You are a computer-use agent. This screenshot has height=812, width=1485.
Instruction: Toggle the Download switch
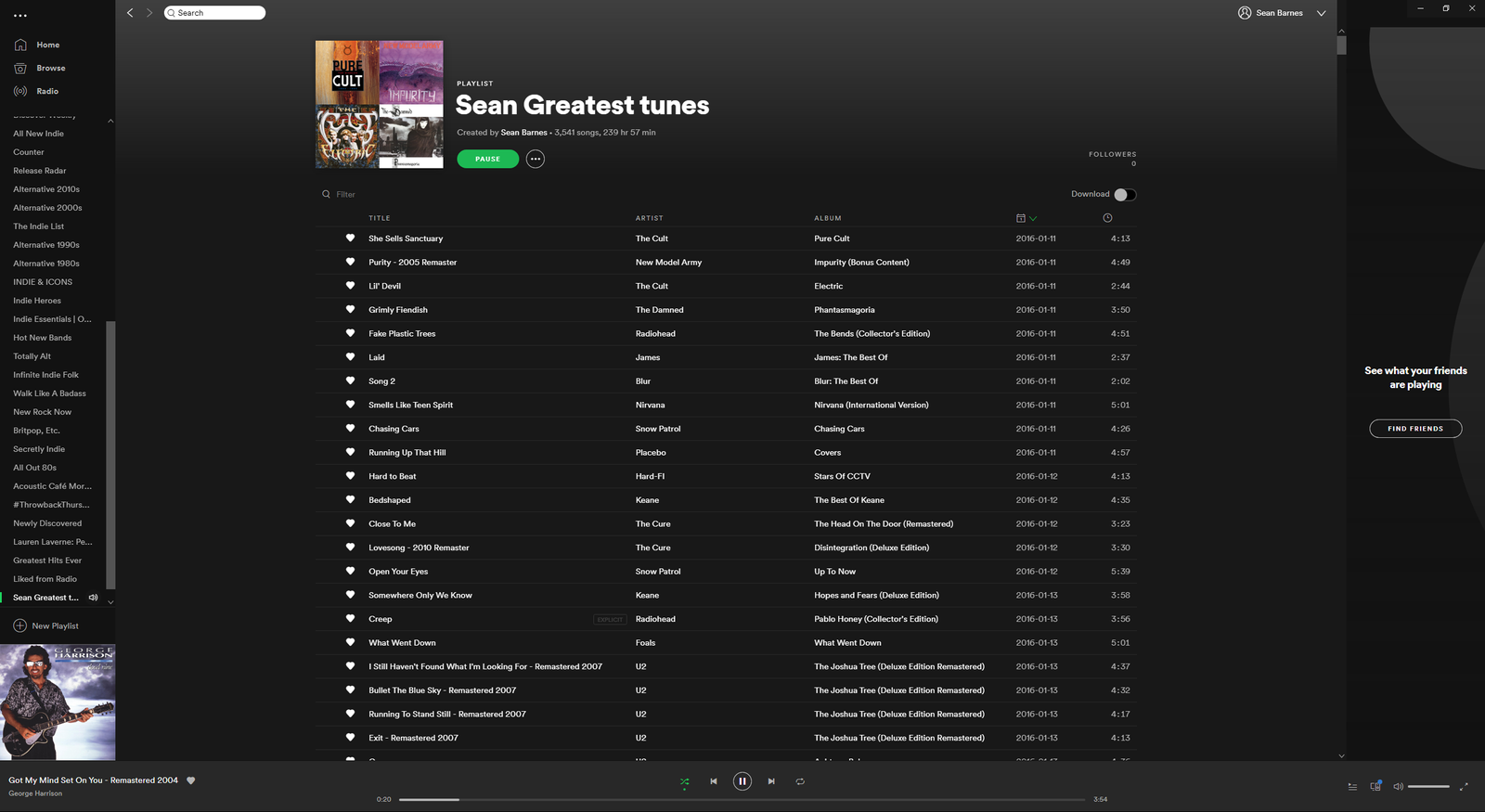[x=1125, y=194]
